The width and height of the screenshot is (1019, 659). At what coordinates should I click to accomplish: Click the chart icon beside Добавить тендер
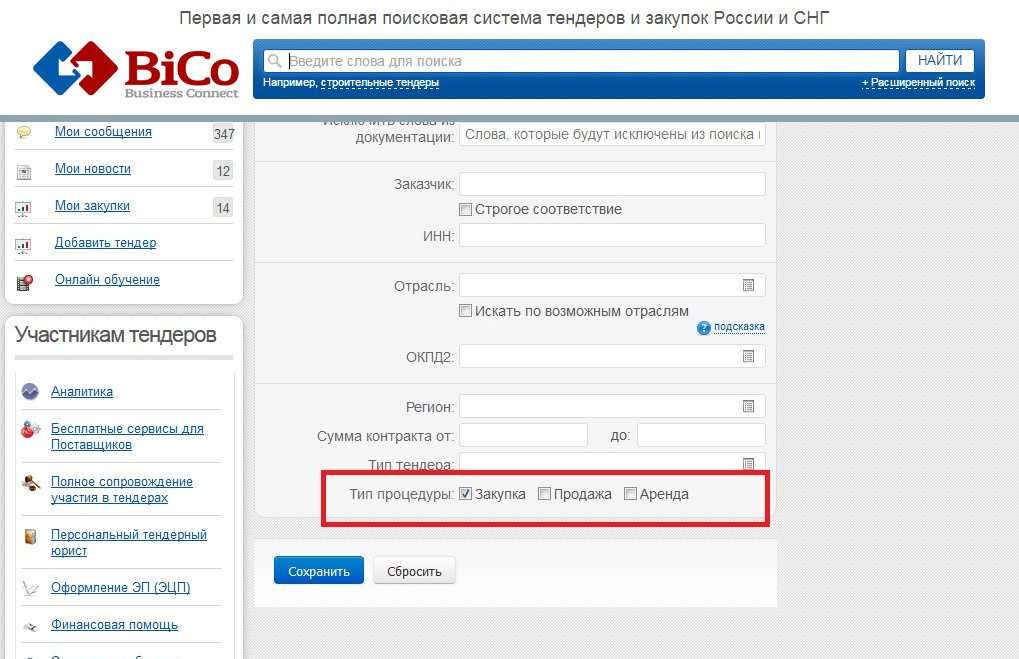click(23, 246)
